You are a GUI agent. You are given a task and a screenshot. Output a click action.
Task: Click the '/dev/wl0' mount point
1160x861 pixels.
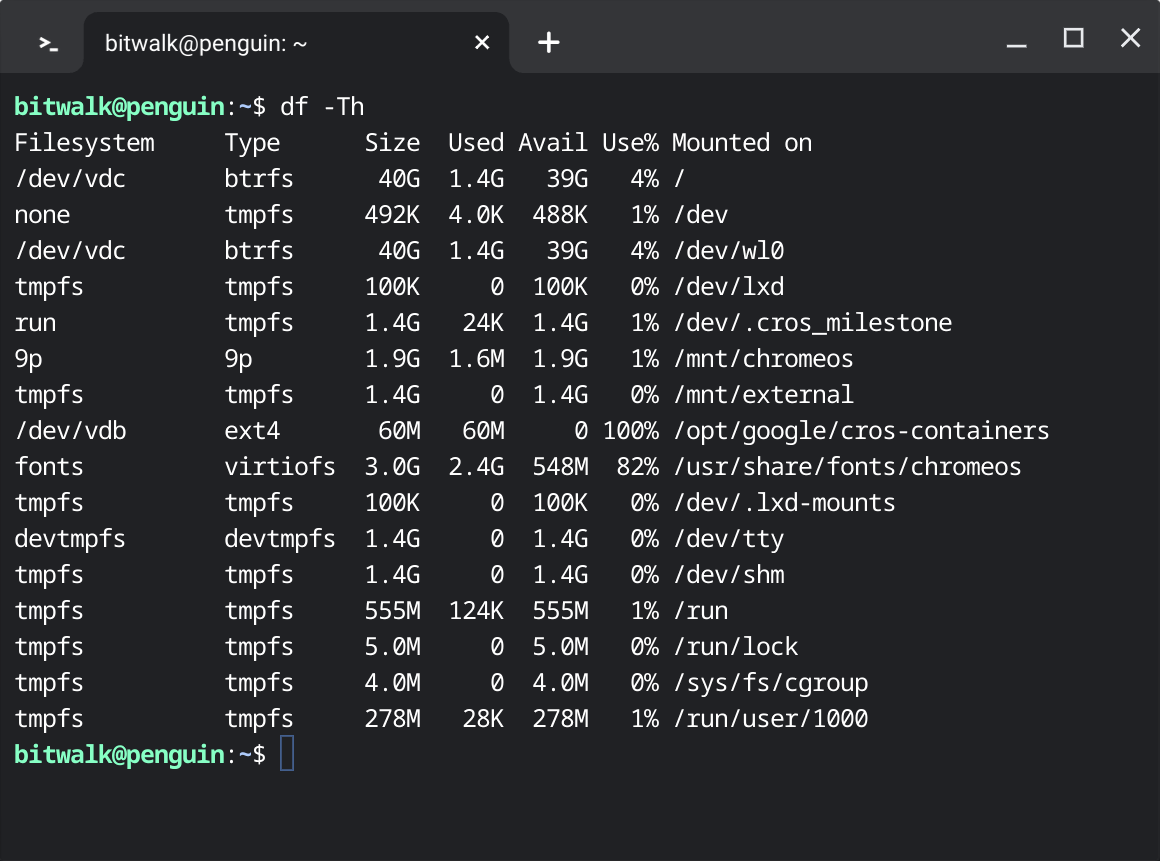pos(728,251)
